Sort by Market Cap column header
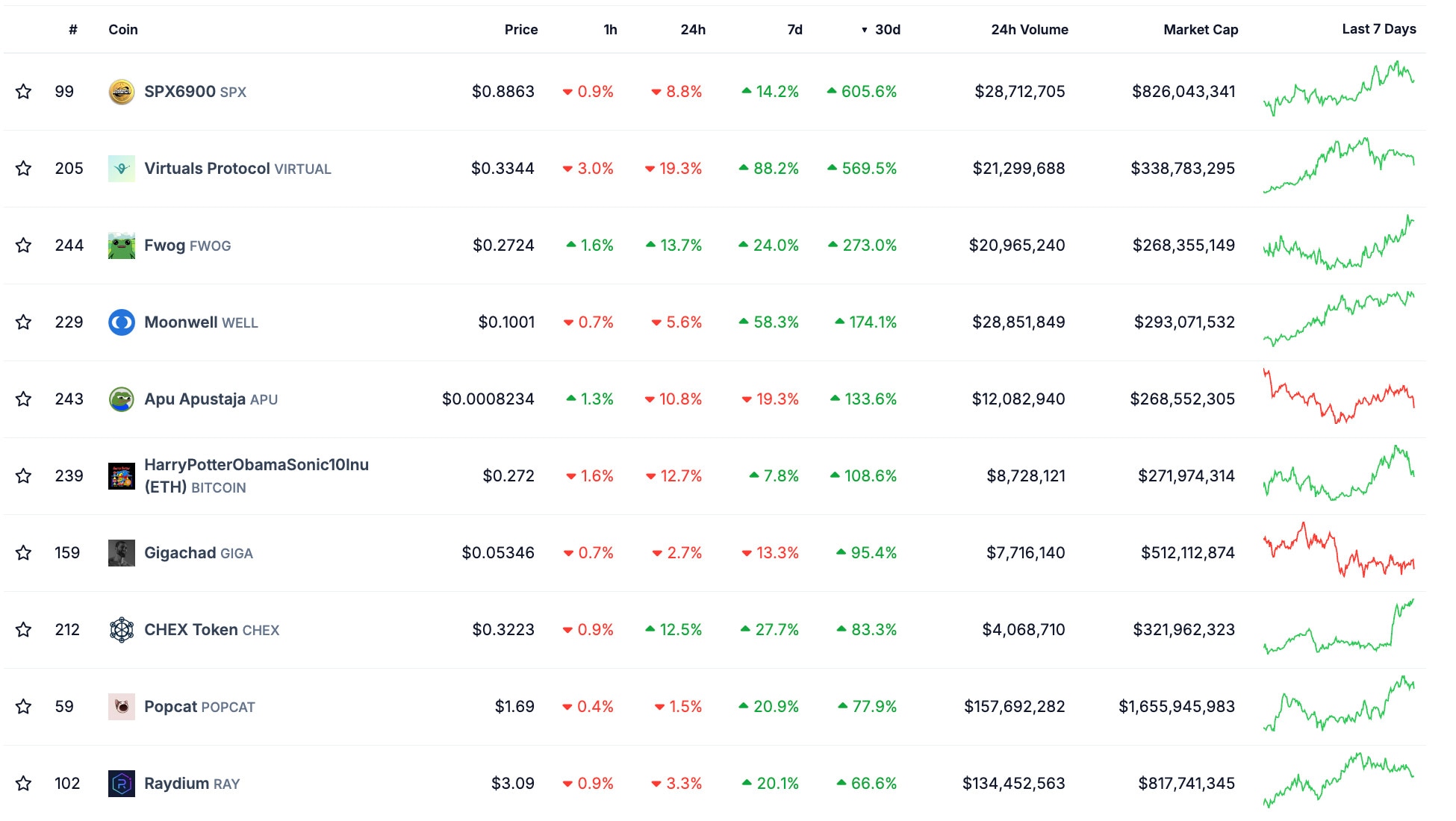This screenshot has height=821, width=1456. (1201, 30)
